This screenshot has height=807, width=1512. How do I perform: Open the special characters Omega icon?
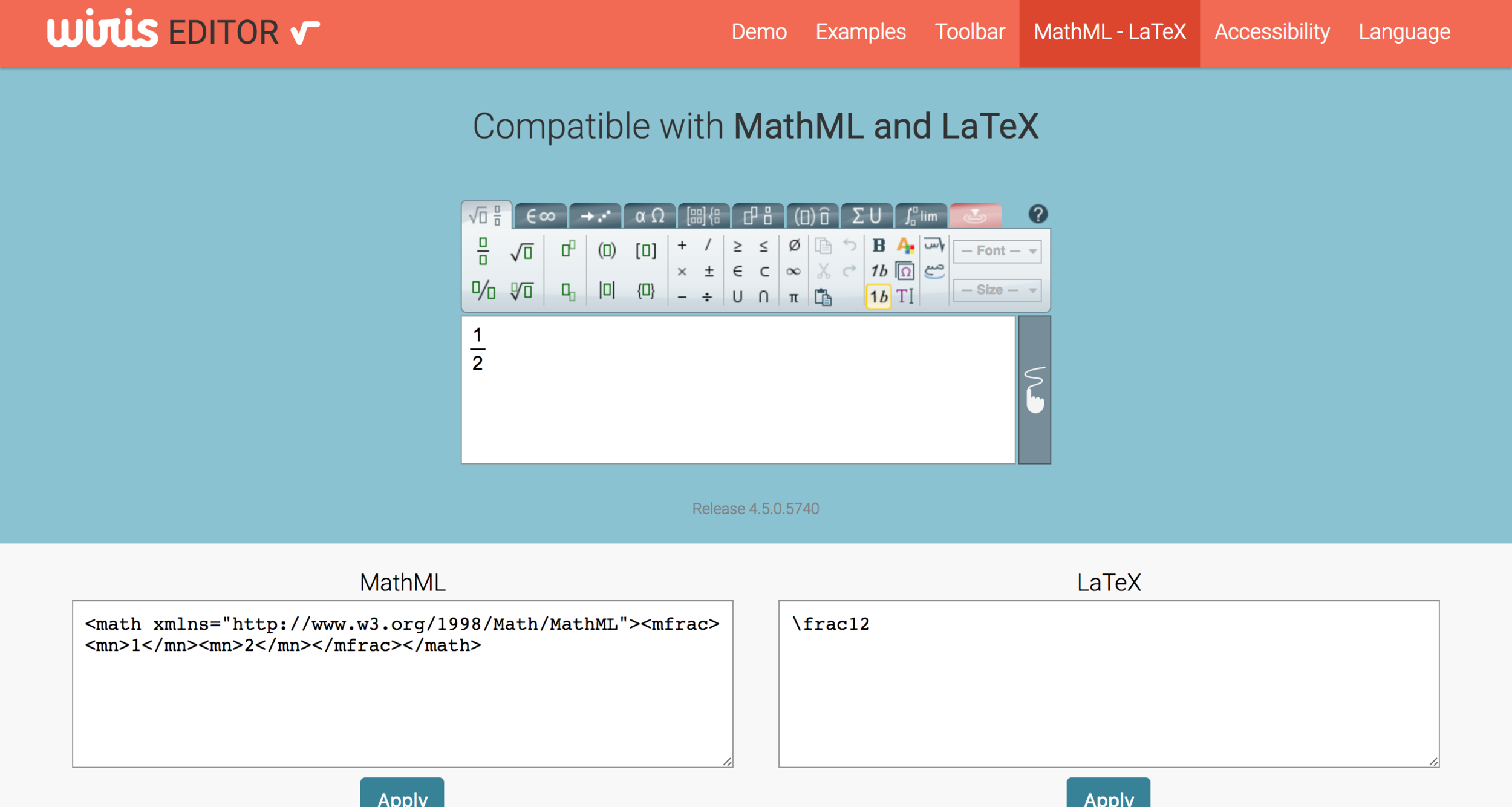coord(905,271)
